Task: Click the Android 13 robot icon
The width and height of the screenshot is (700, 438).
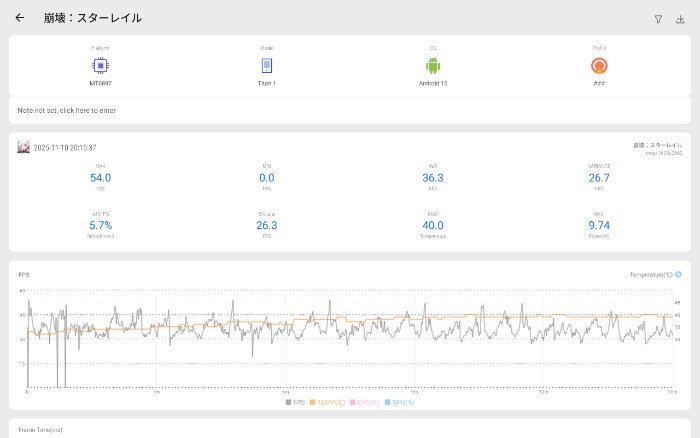Action: pos(433,66)
